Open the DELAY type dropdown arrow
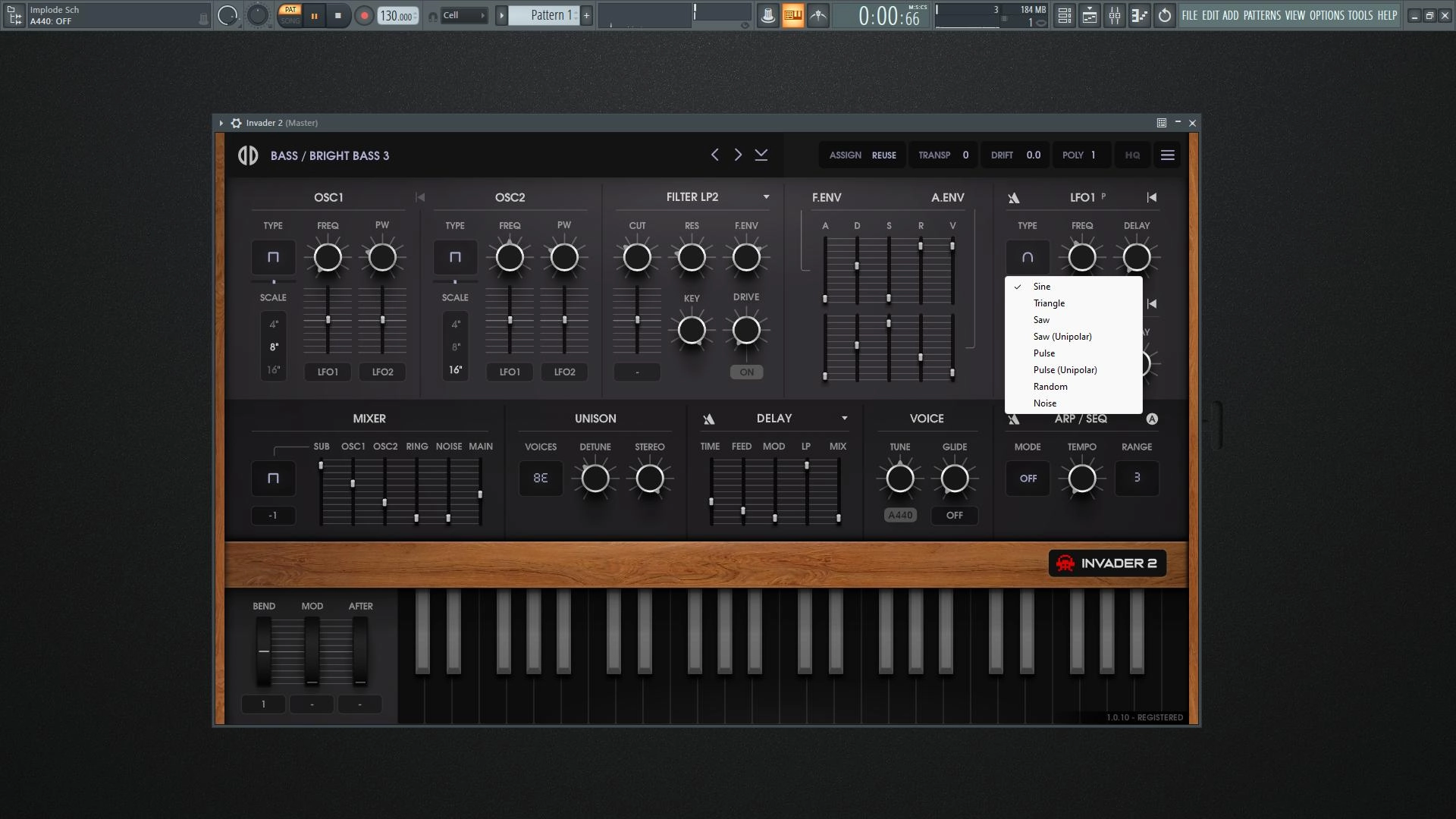1456x819 pixels. 844,419
